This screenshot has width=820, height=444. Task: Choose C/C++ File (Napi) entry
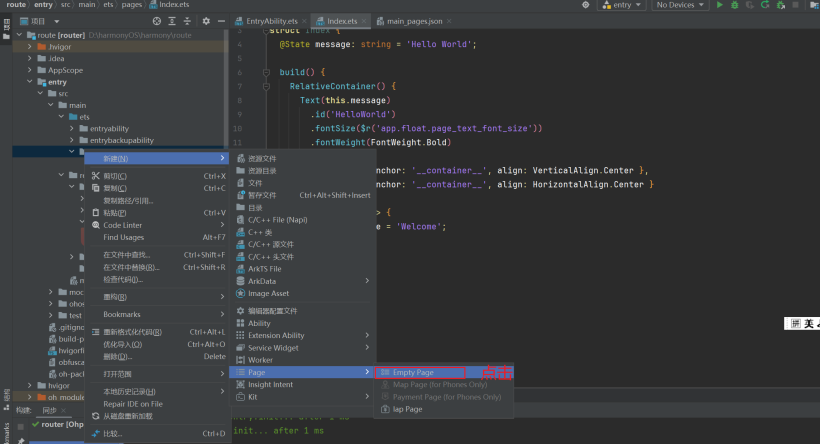(303, 220)
